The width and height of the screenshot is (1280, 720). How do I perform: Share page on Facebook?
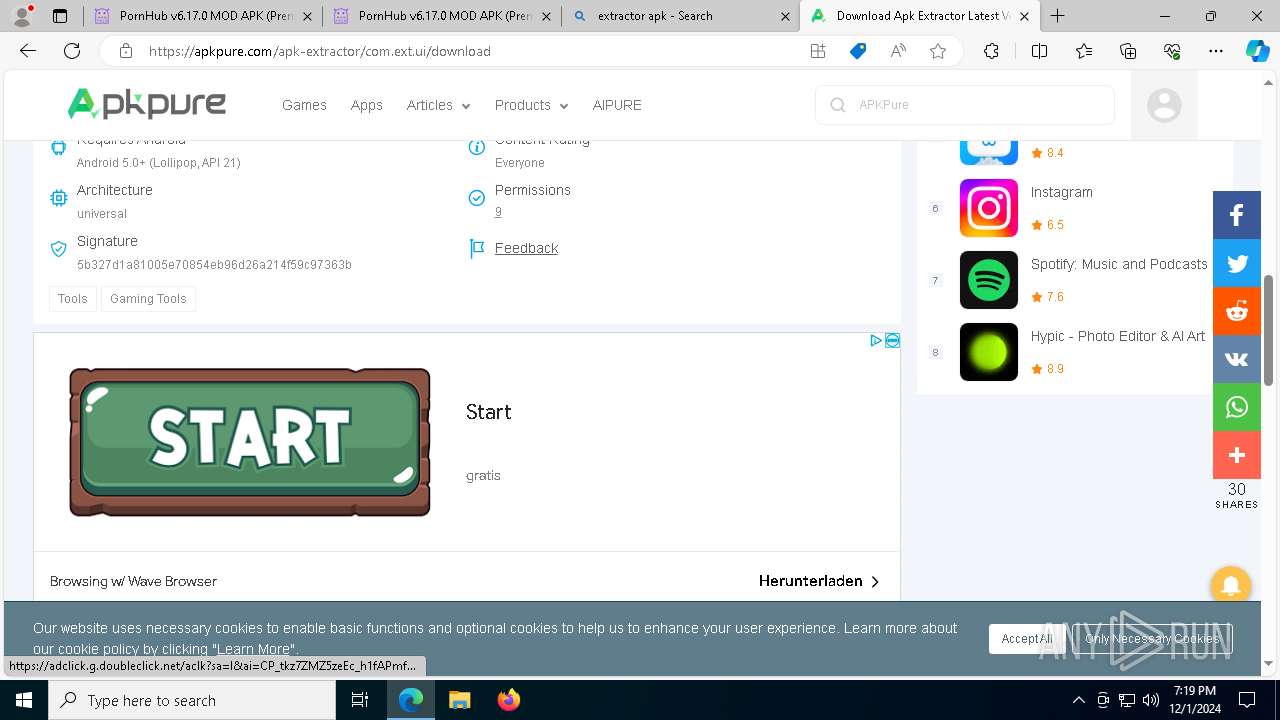coord(1237,215)
